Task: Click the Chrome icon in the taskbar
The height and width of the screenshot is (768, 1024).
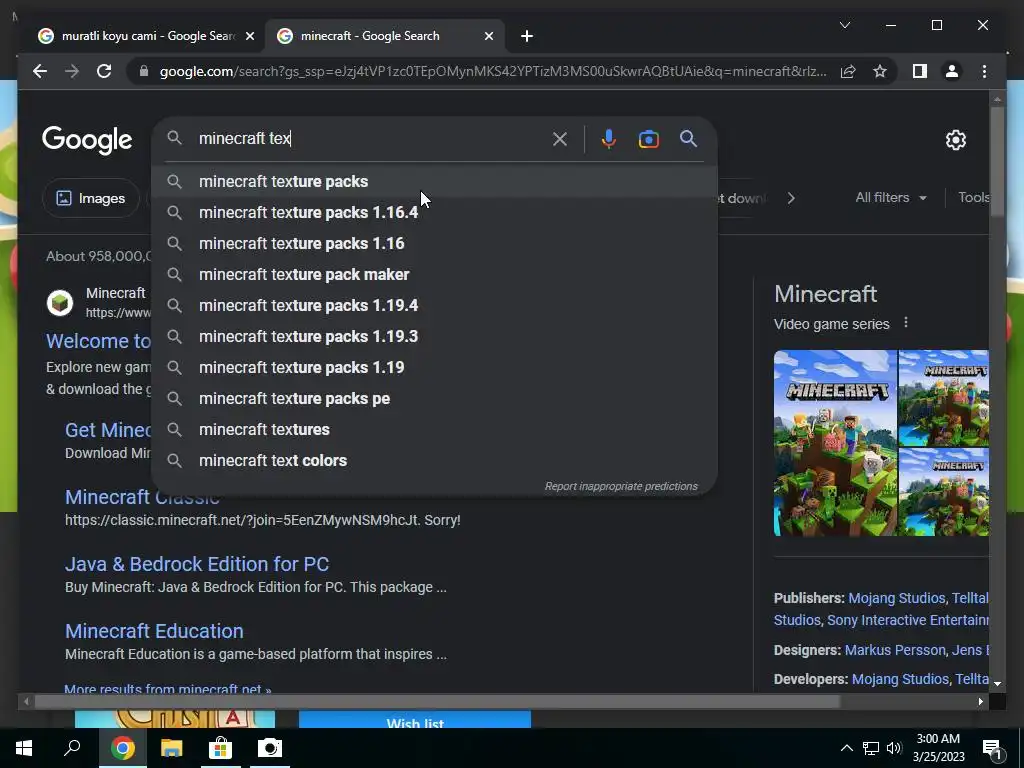Action: tap(122, 748)
